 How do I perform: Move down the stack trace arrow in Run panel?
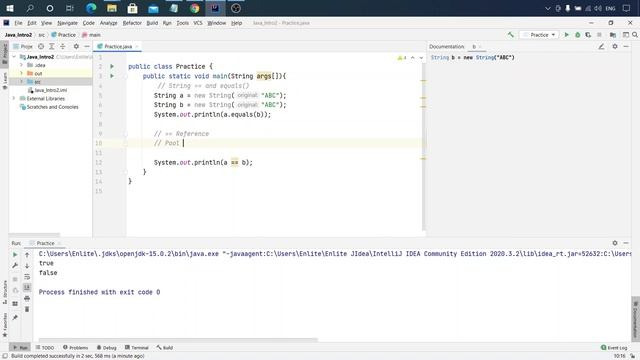[27, 266]
